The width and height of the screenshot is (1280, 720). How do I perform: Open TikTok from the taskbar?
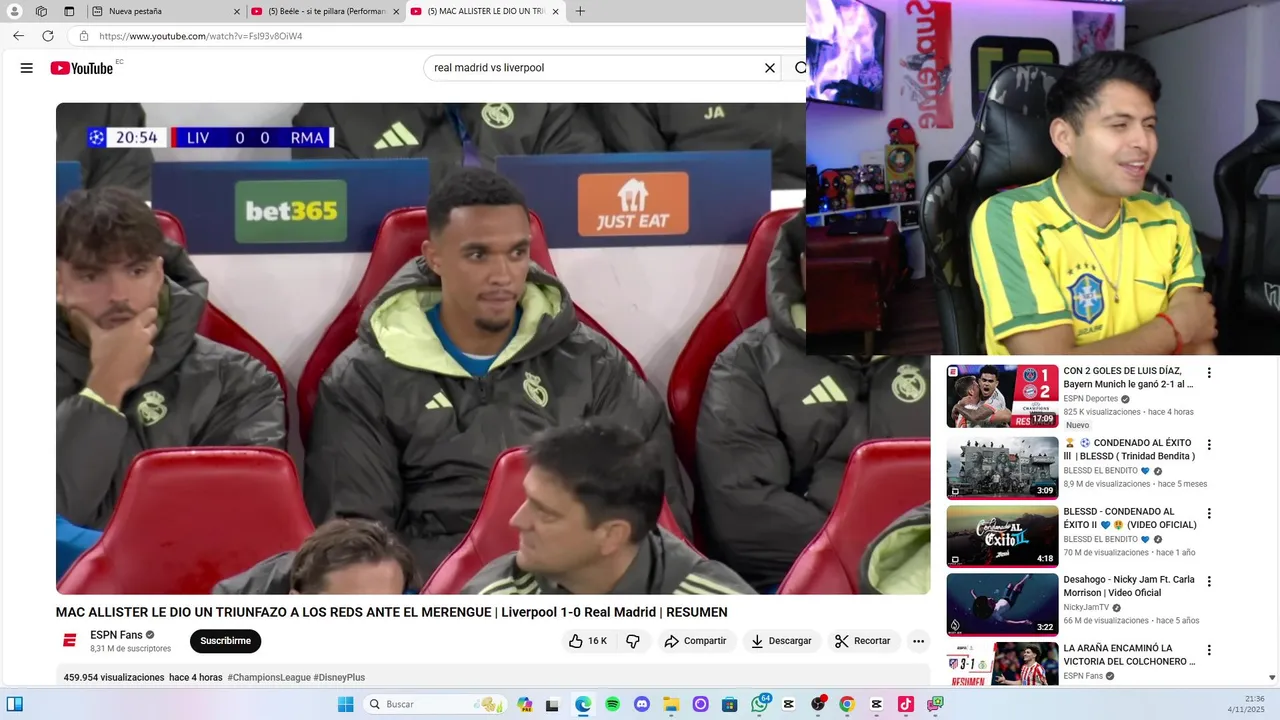(x=905, y=704)
